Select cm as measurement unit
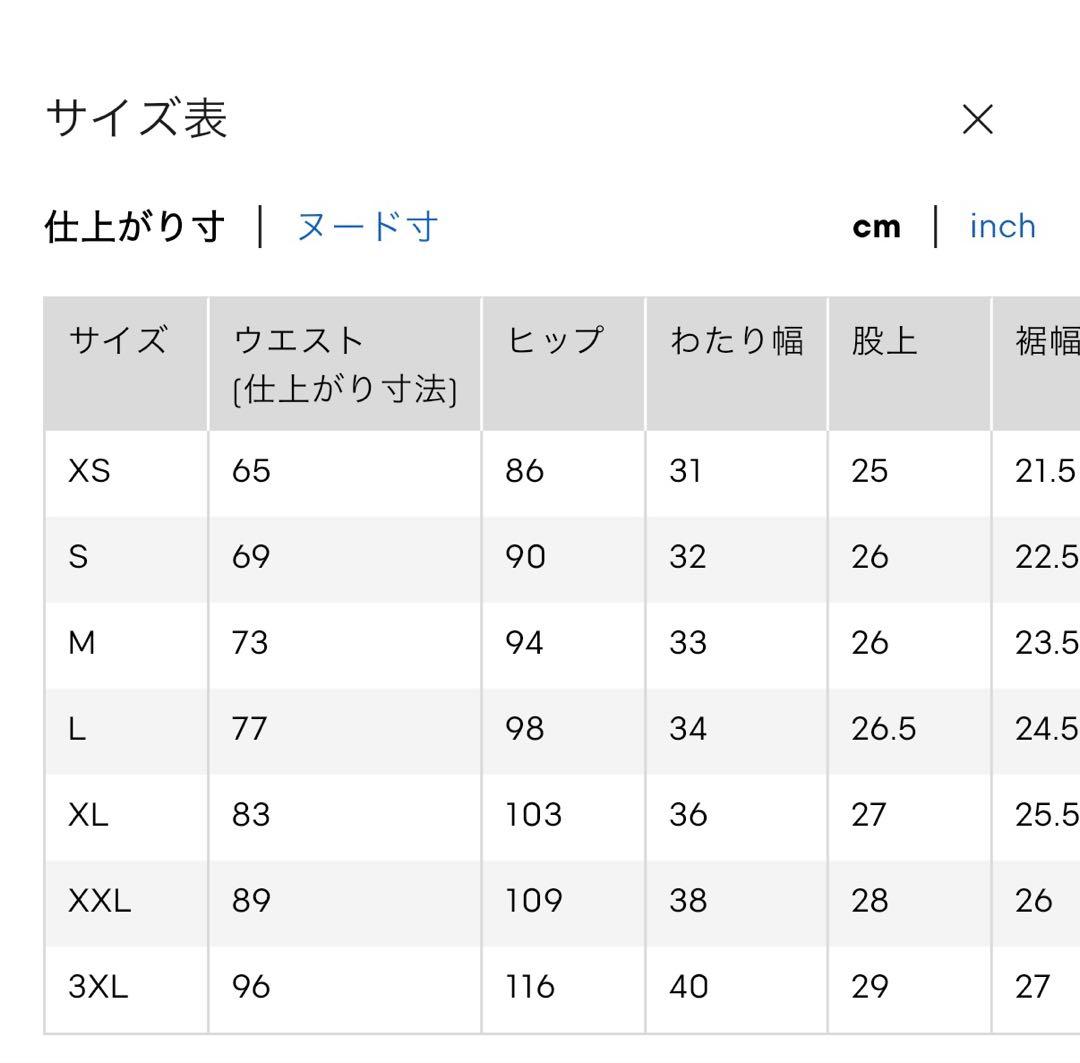Screen dimensions: 1080x1063 [876, 227]
